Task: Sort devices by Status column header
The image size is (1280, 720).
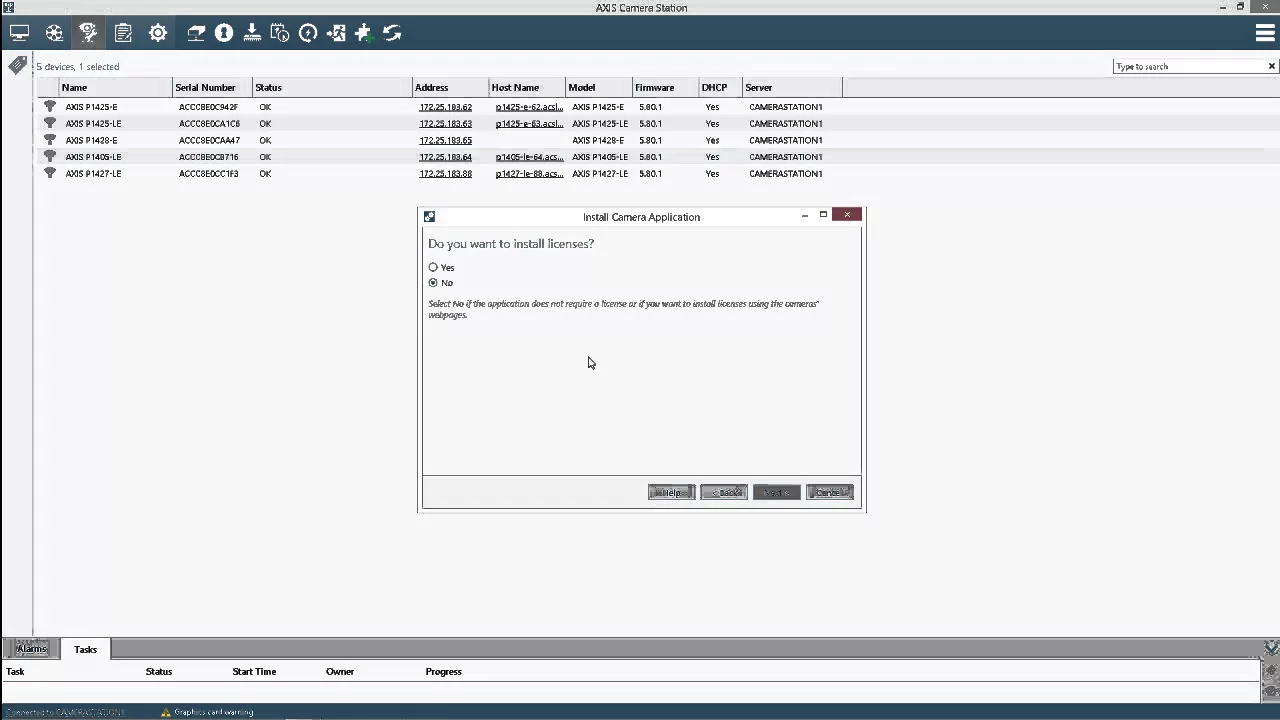Action: click(332, 87)
